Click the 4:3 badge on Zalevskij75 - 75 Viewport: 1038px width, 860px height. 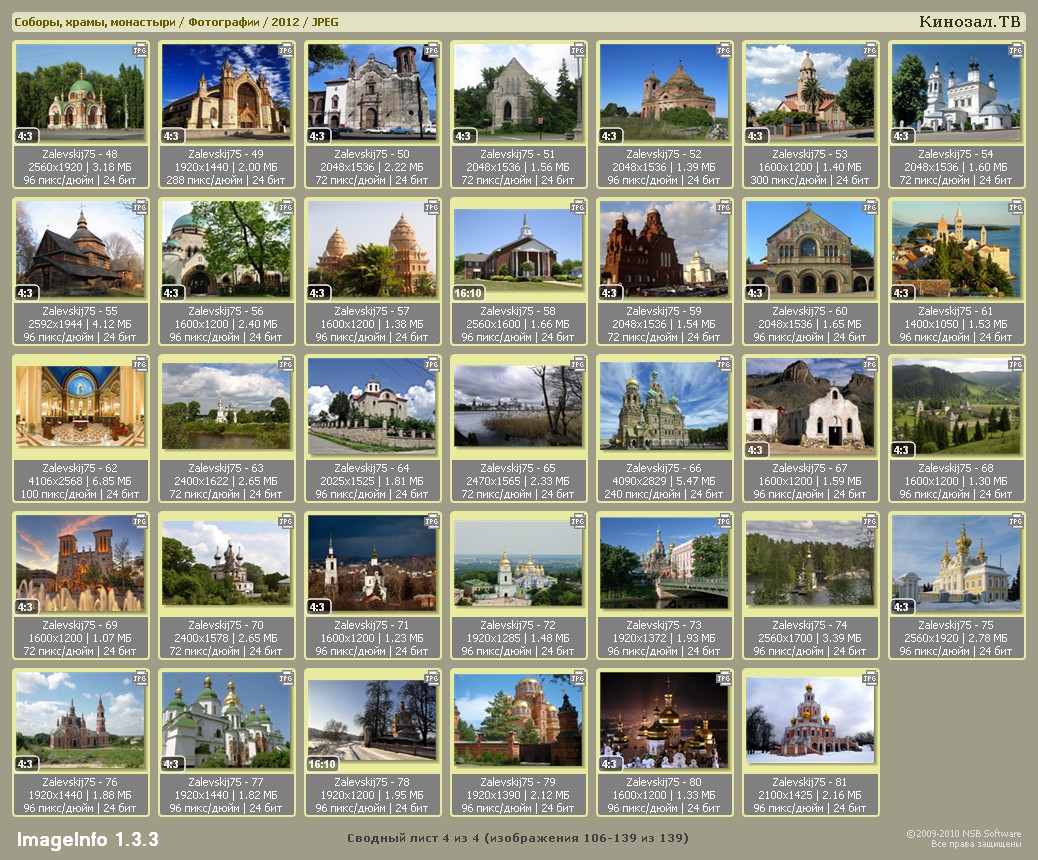pyautogui.click(x=902, y=607)
